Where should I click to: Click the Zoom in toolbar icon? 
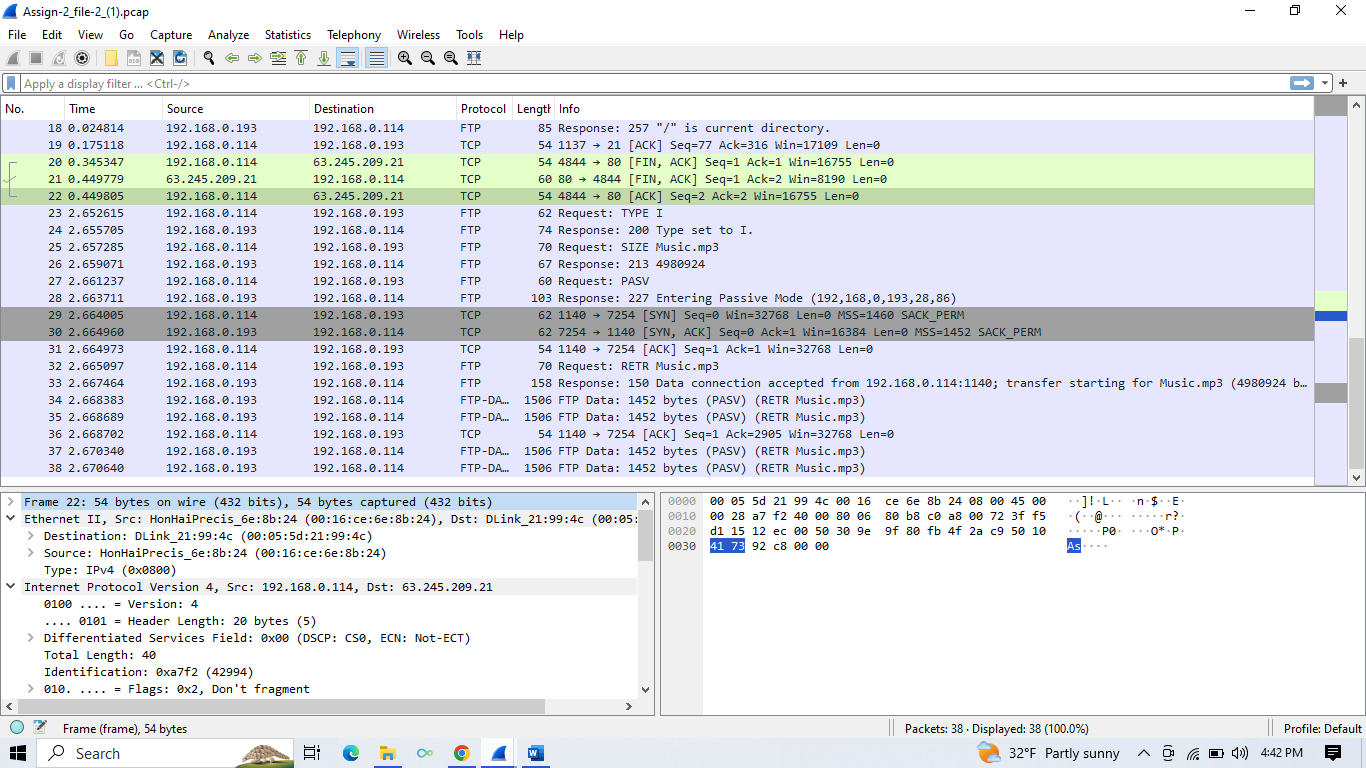405,58
